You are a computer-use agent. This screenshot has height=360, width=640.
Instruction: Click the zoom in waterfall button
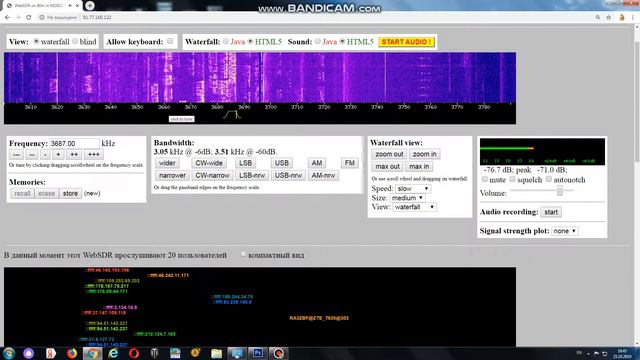click(x=424, y=154)
